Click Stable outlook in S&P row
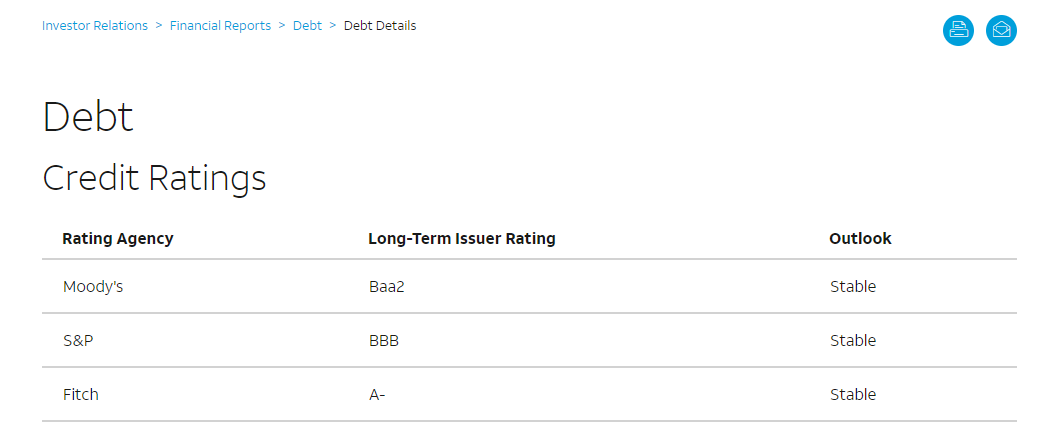This screenshot has height=436, width=1055. pyautogui.click(x=853, y=340)
